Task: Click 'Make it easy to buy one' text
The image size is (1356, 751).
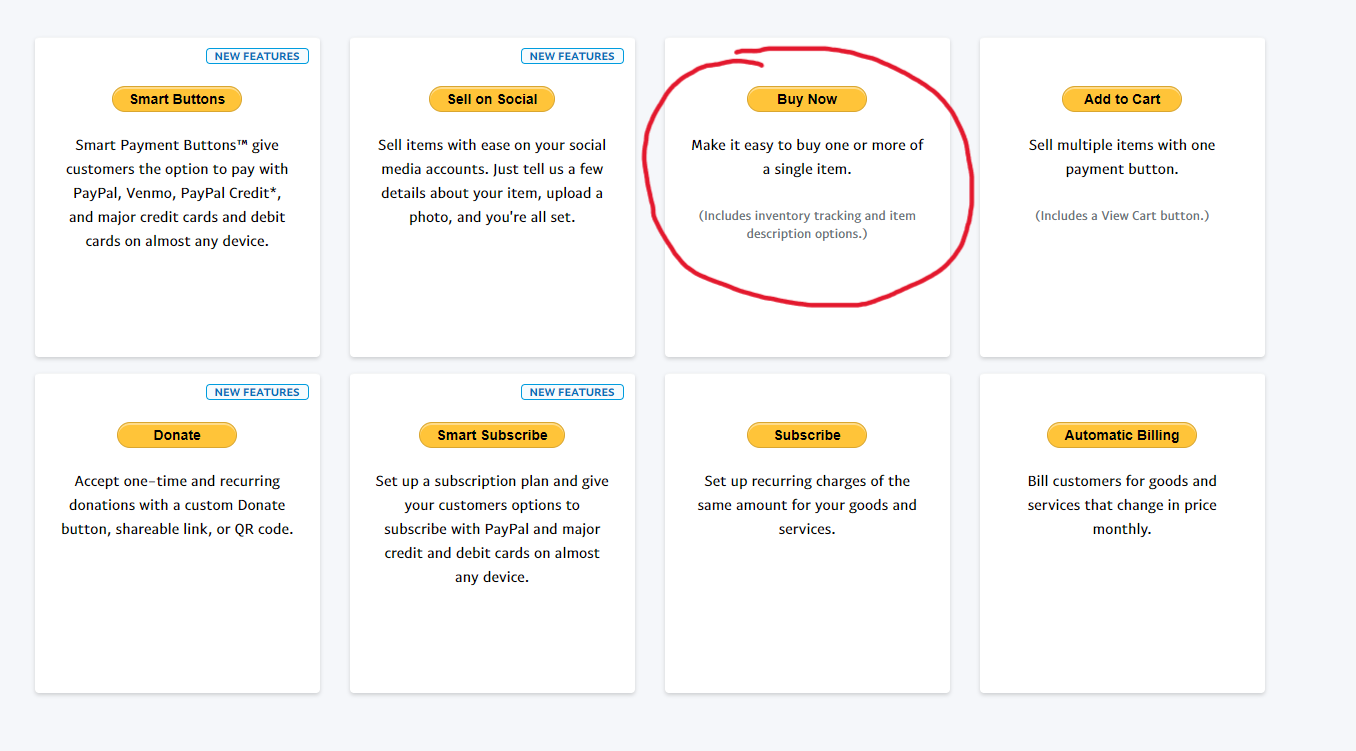Action: [807, 157]
